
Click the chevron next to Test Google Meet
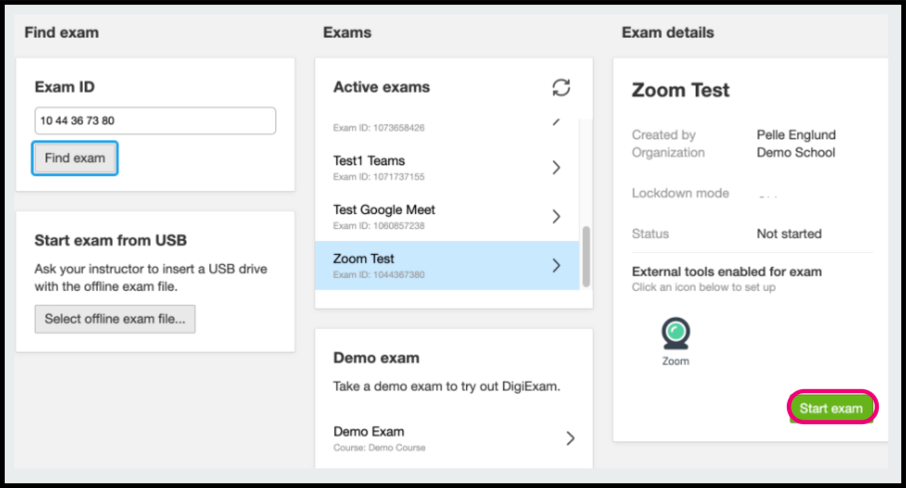(556, 217)
